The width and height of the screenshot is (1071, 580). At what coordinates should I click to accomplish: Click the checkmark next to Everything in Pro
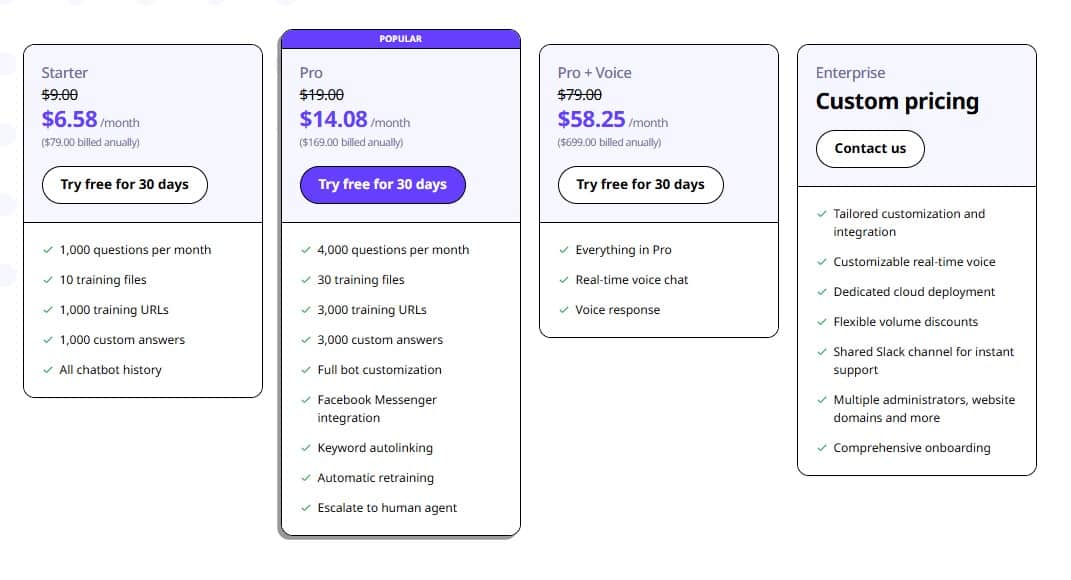[x=563, y=250]
